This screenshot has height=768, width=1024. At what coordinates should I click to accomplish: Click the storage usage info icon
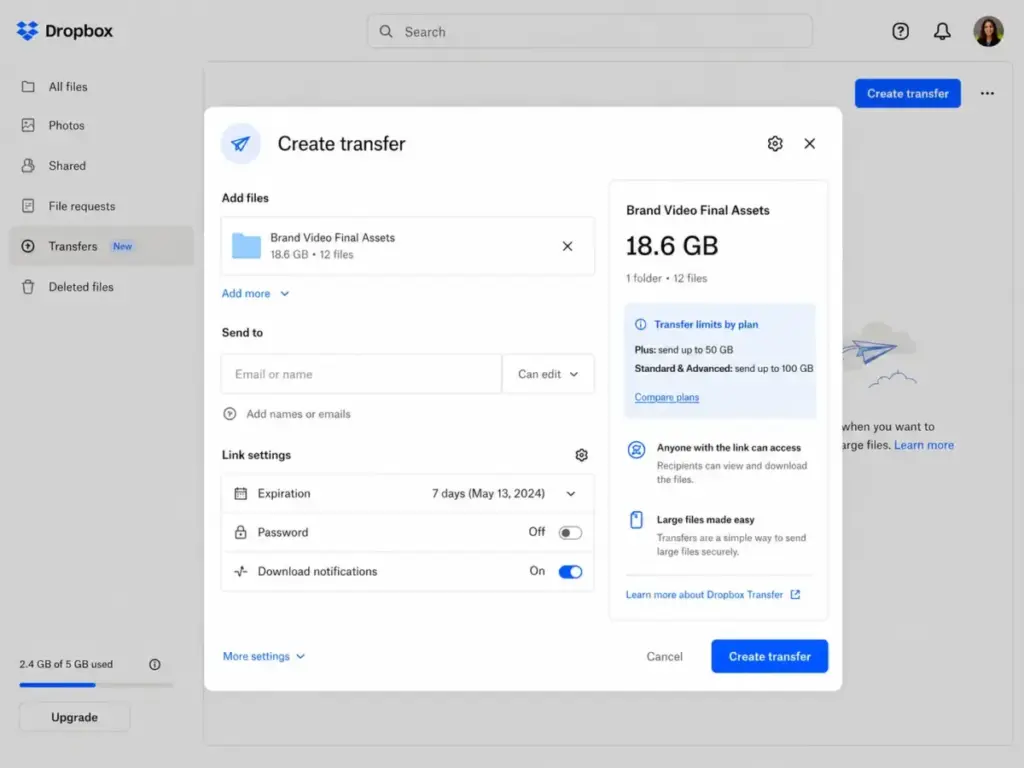154,664
